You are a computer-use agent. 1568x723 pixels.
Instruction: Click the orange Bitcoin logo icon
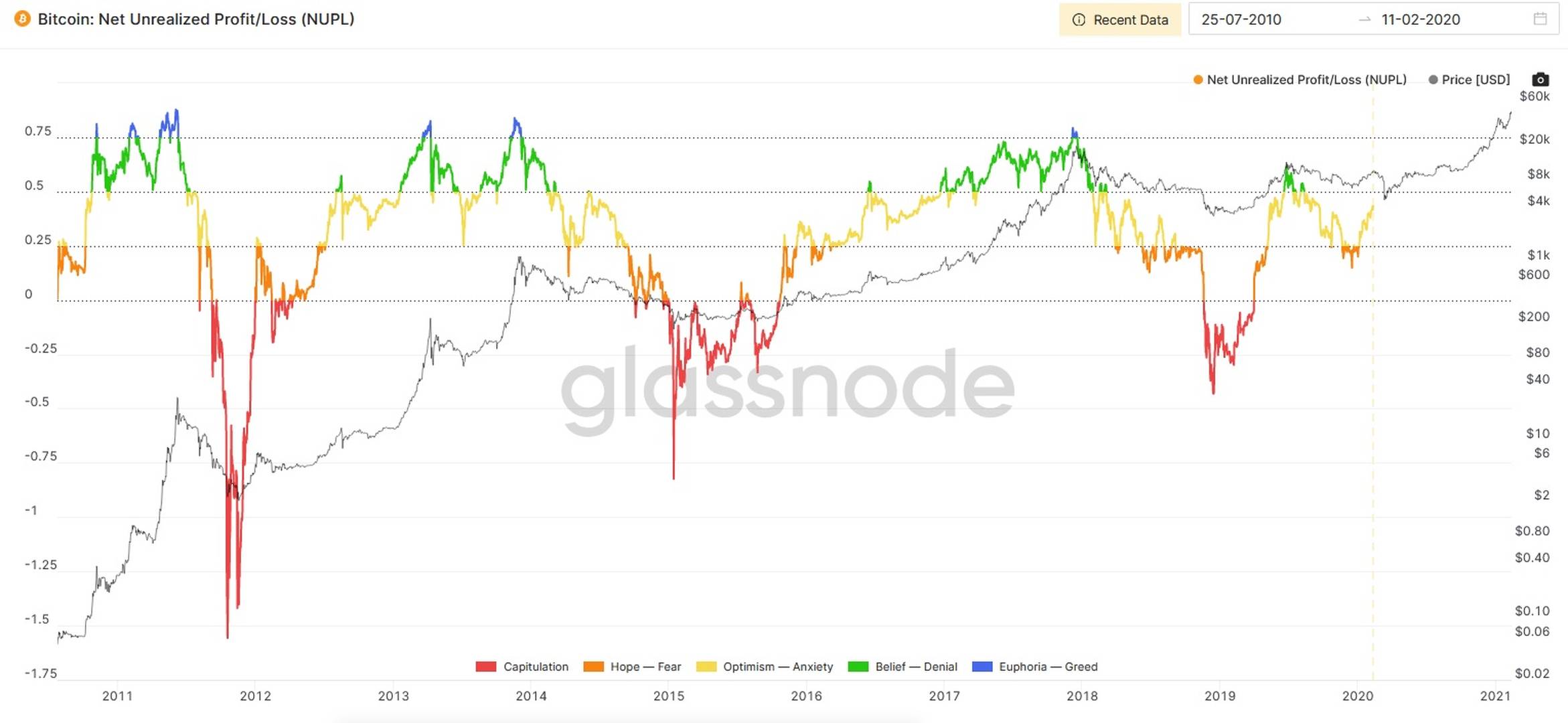coord(22,19)
